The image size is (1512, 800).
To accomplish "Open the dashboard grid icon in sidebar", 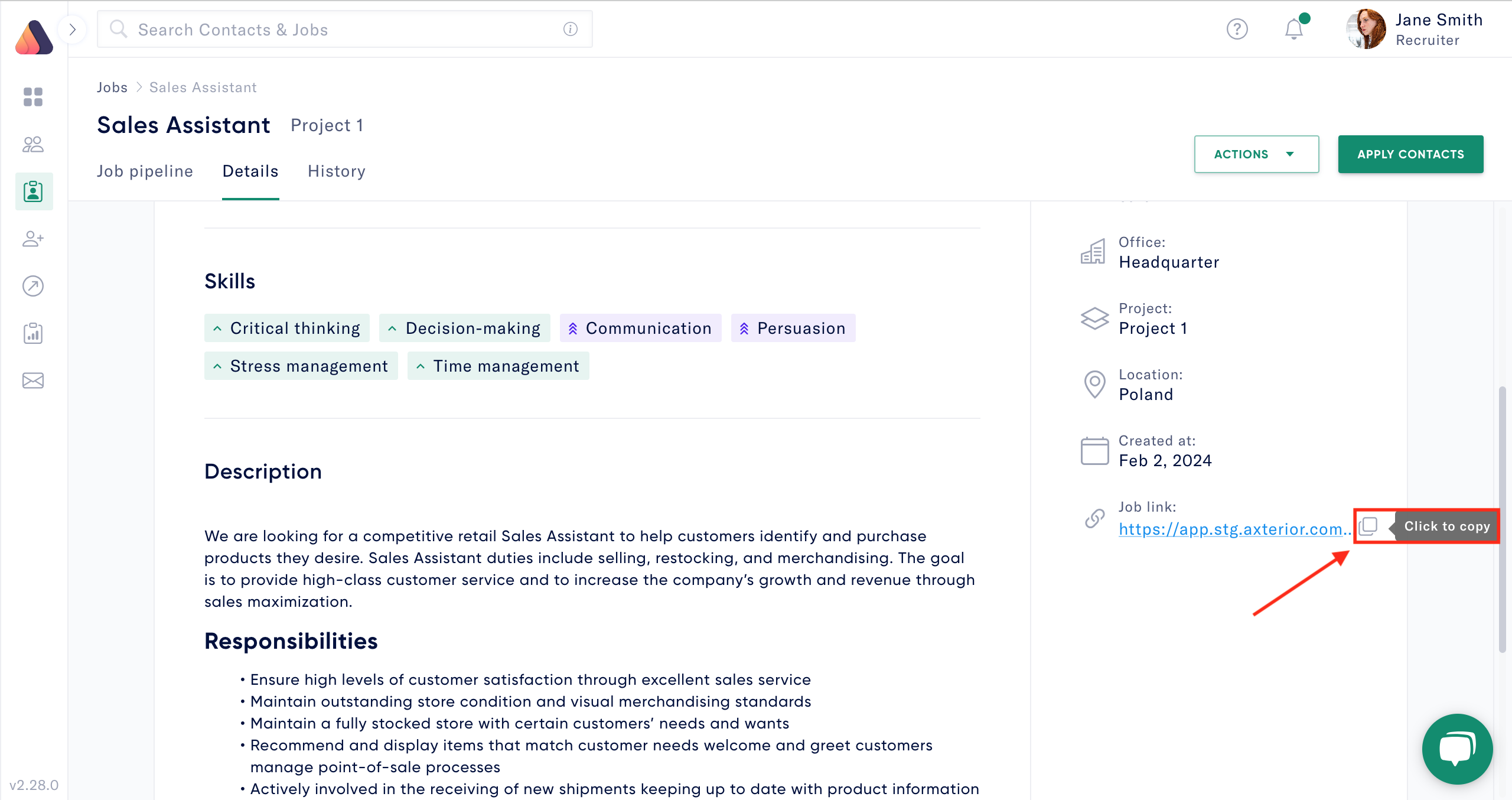I will [33, 97].
